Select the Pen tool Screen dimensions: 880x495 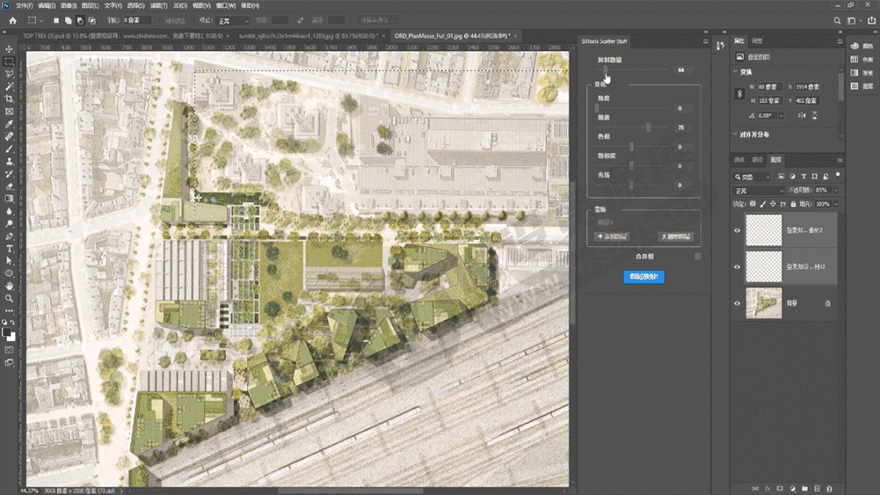pos(9,236)
